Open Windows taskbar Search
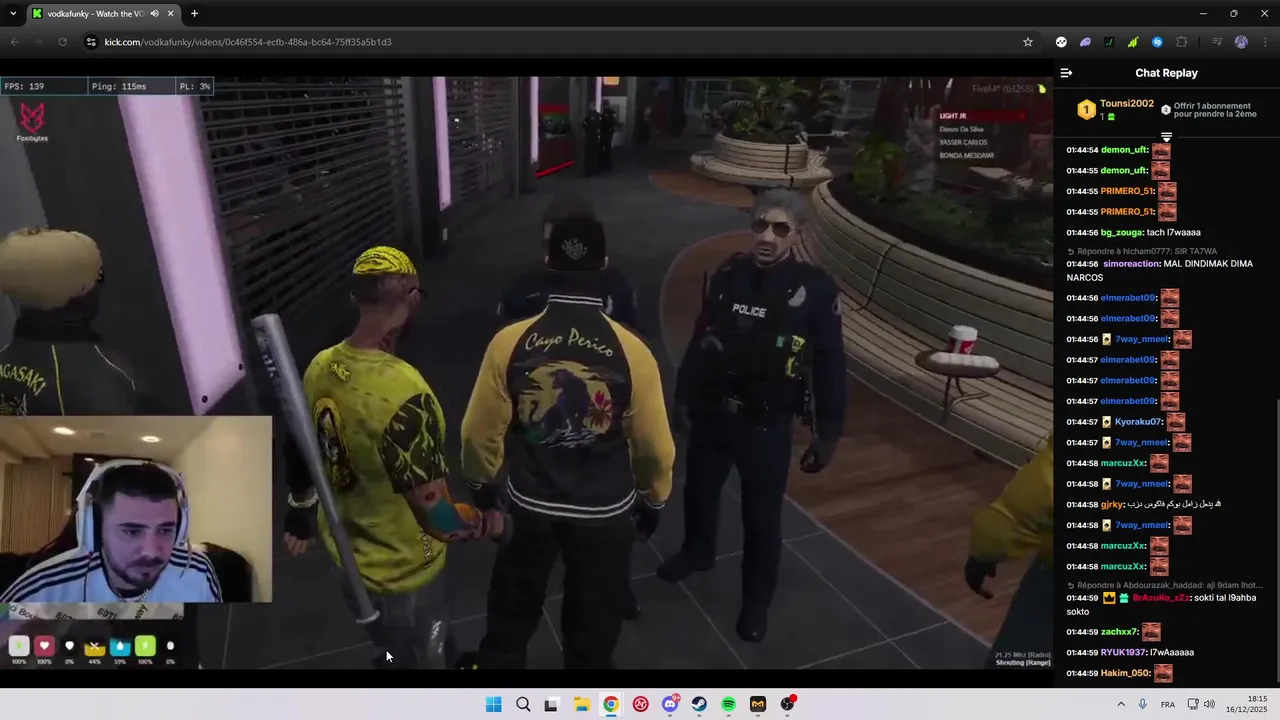Viewport: 1280px width, 720px height. [x=523, y=704]
